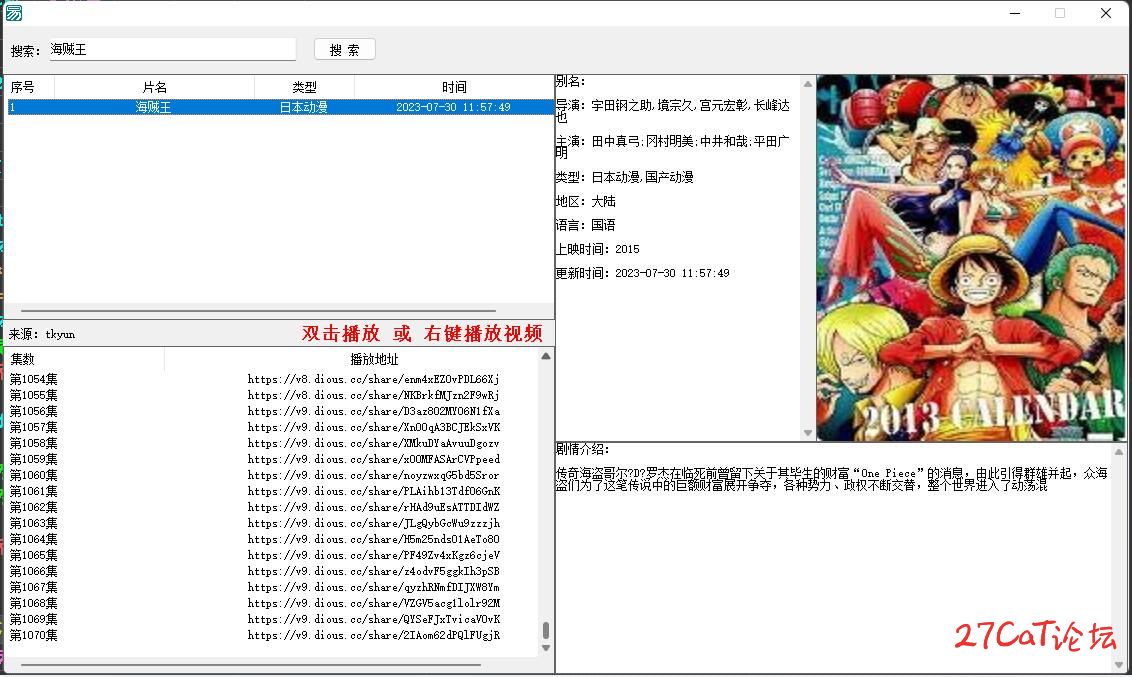Click the plot summary paragraph mentioning One Piece

click(832, 479)
